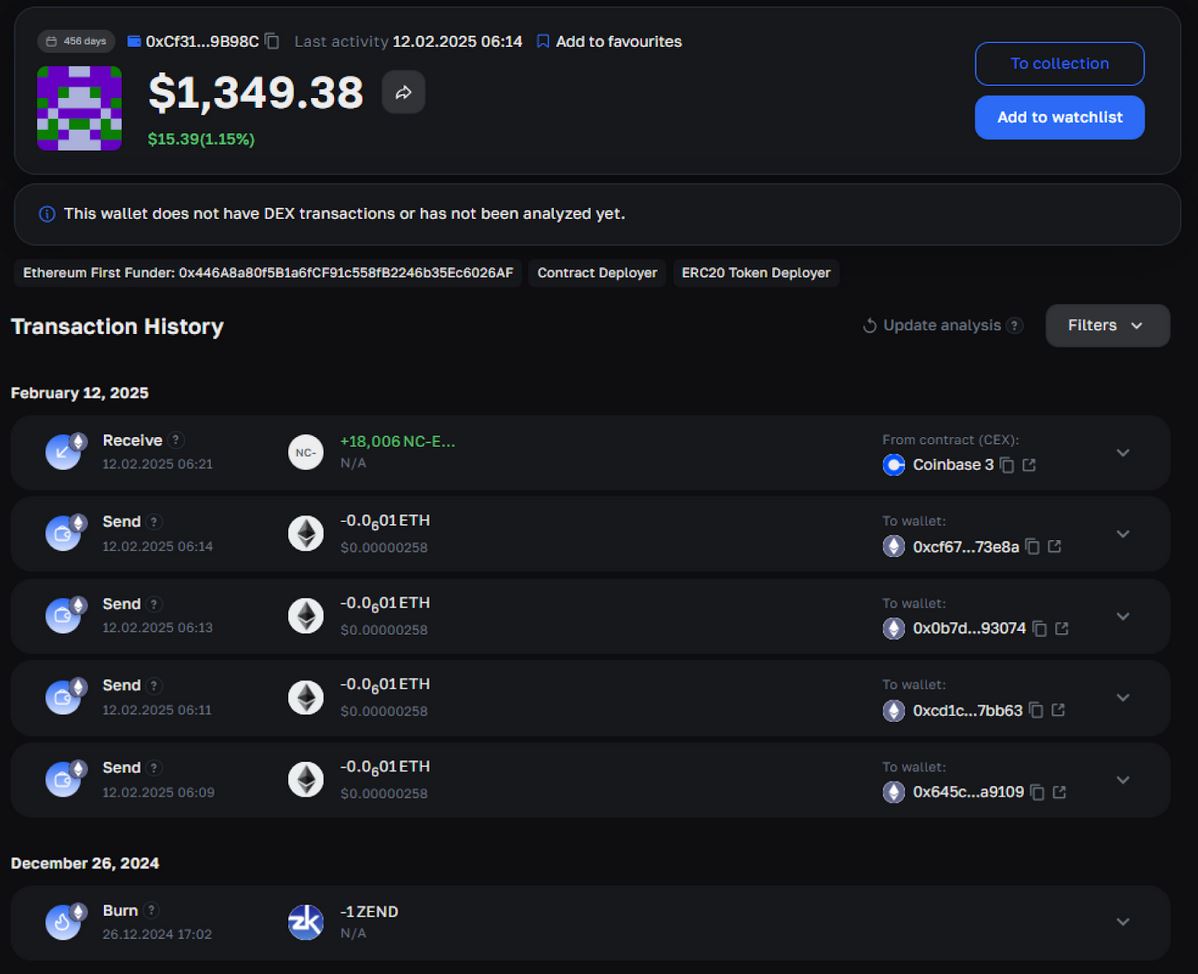Open 0x645c...a9109 external link

coord(1059,791)
